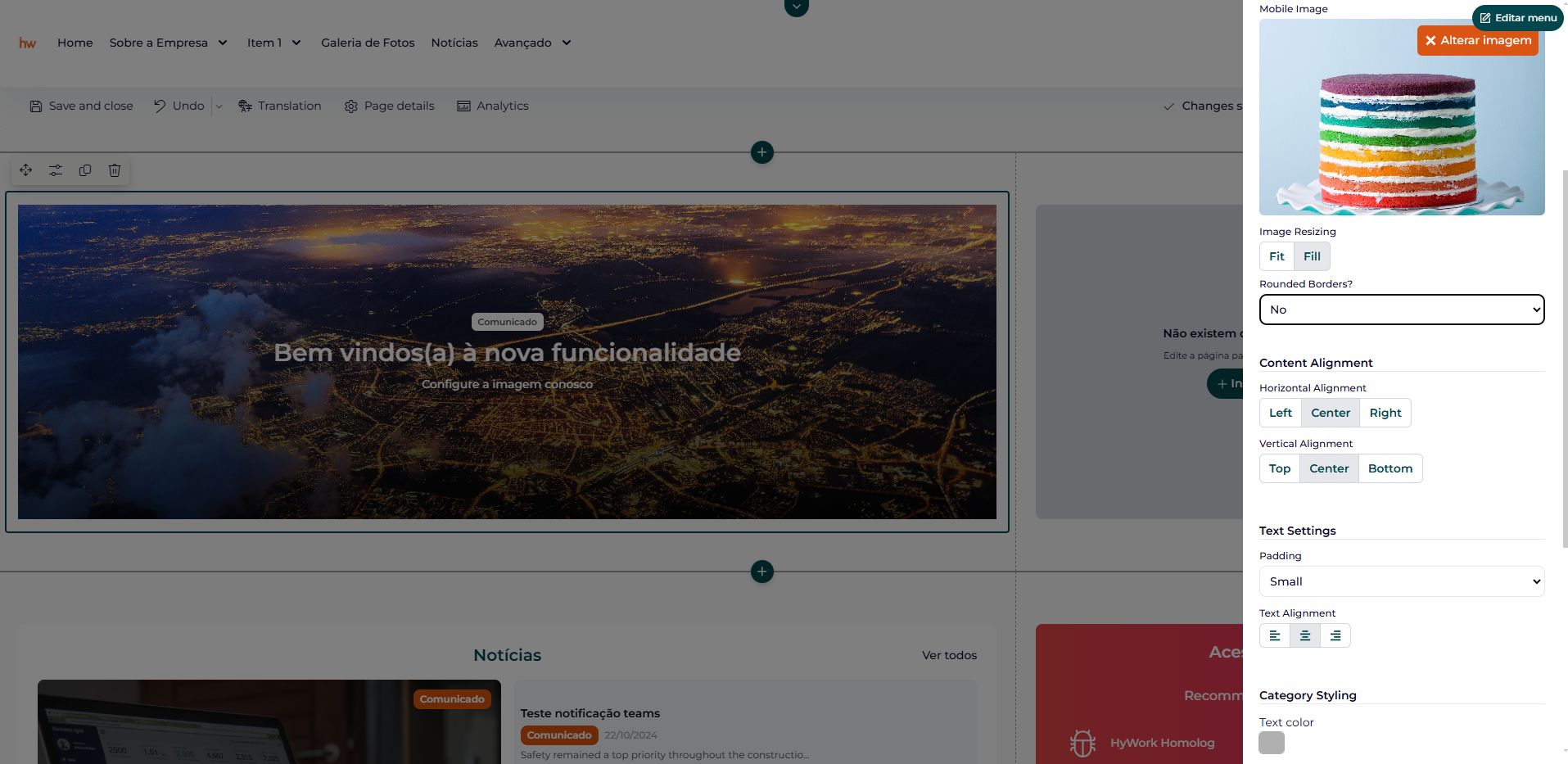Click the Alterar imagem button
The height and width of the screenshot is (764, 1568).
click(1477, 40)
